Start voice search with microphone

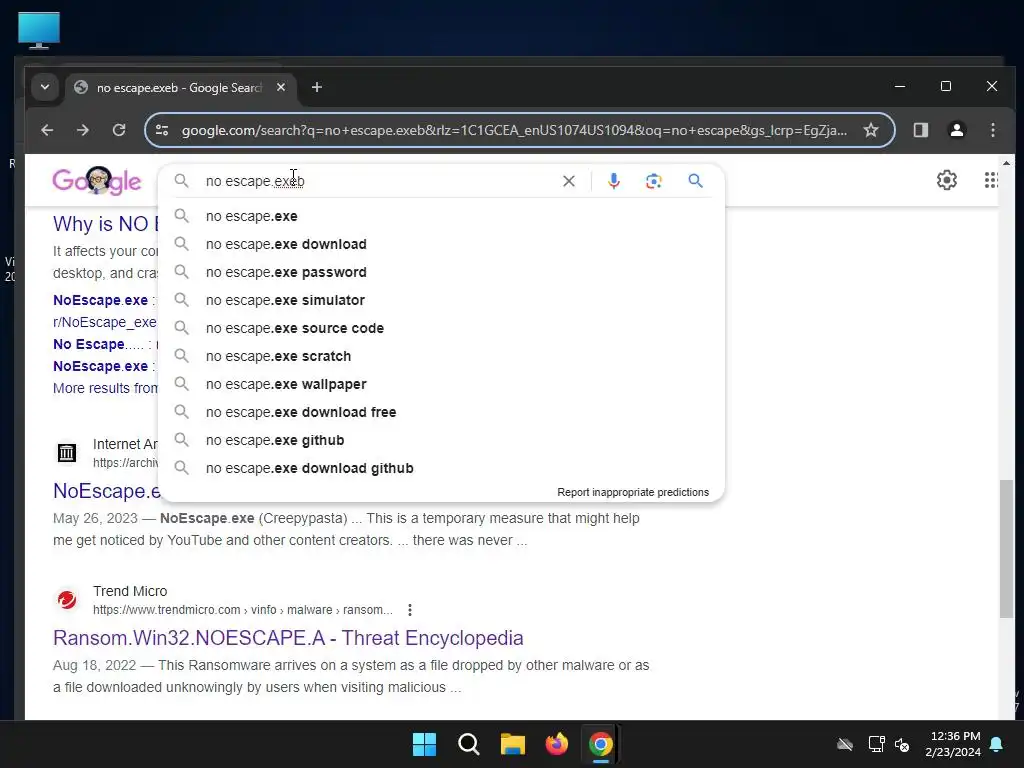(613, 181)
